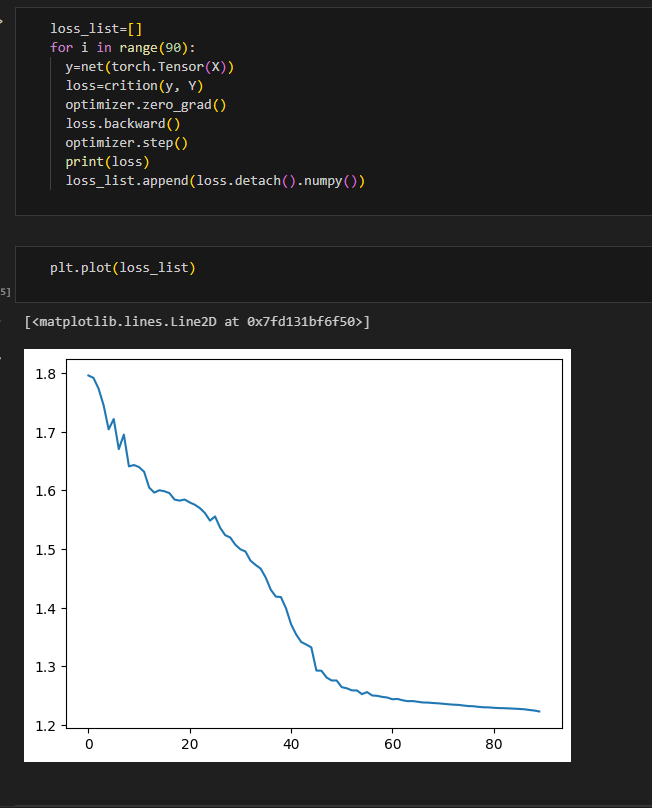Click the matplotlib Line2D output text
Screen dimensions: 652x808
click(197, 322)
